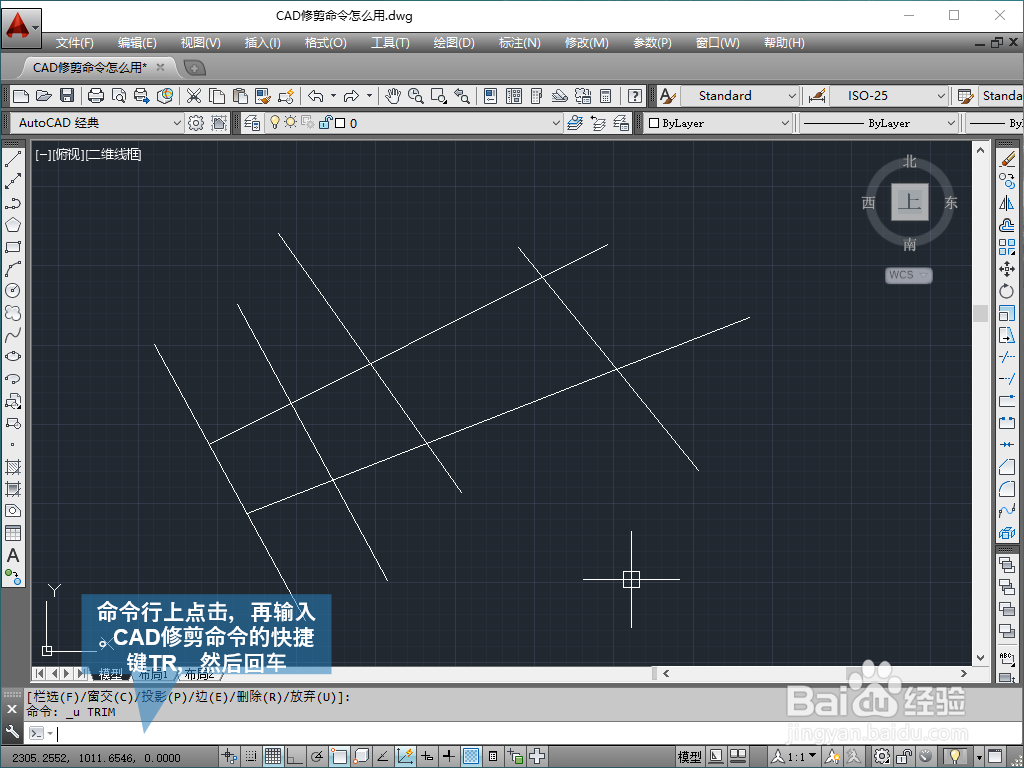
Task: Open the Help question mark icon
Action: click(x=634, y=96)
